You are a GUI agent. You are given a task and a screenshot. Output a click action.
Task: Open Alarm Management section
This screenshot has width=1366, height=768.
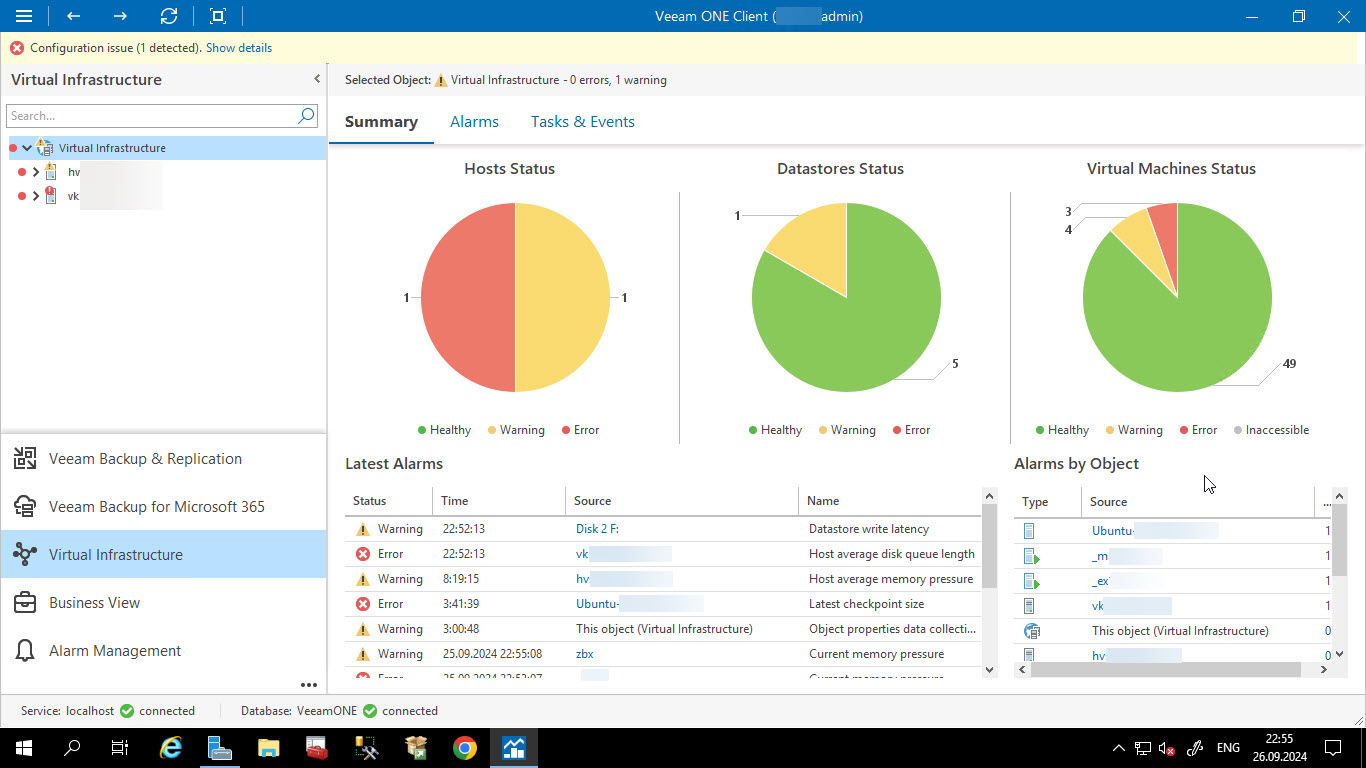pos(163,651)
